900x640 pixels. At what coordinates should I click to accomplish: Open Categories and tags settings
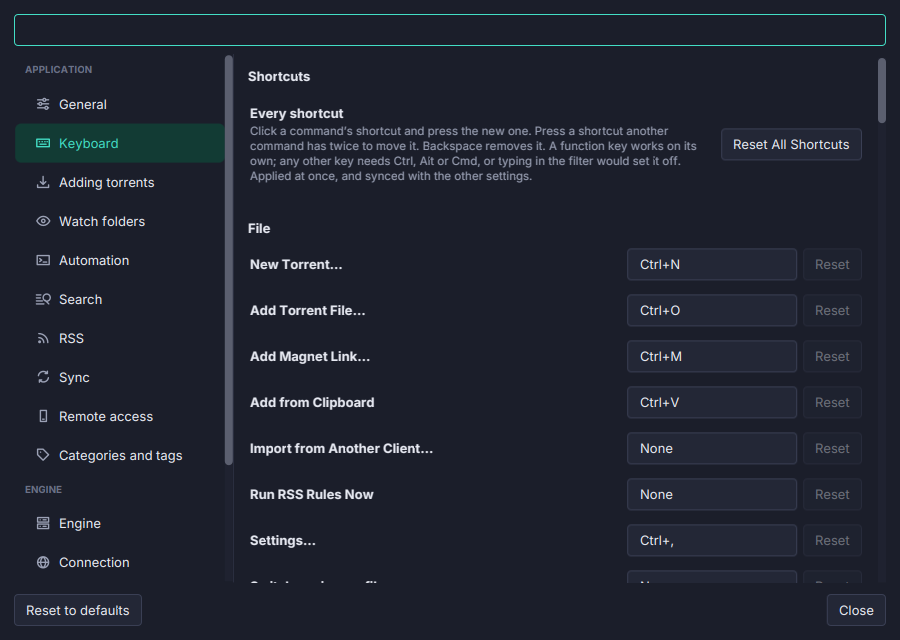tap(119, 455)
